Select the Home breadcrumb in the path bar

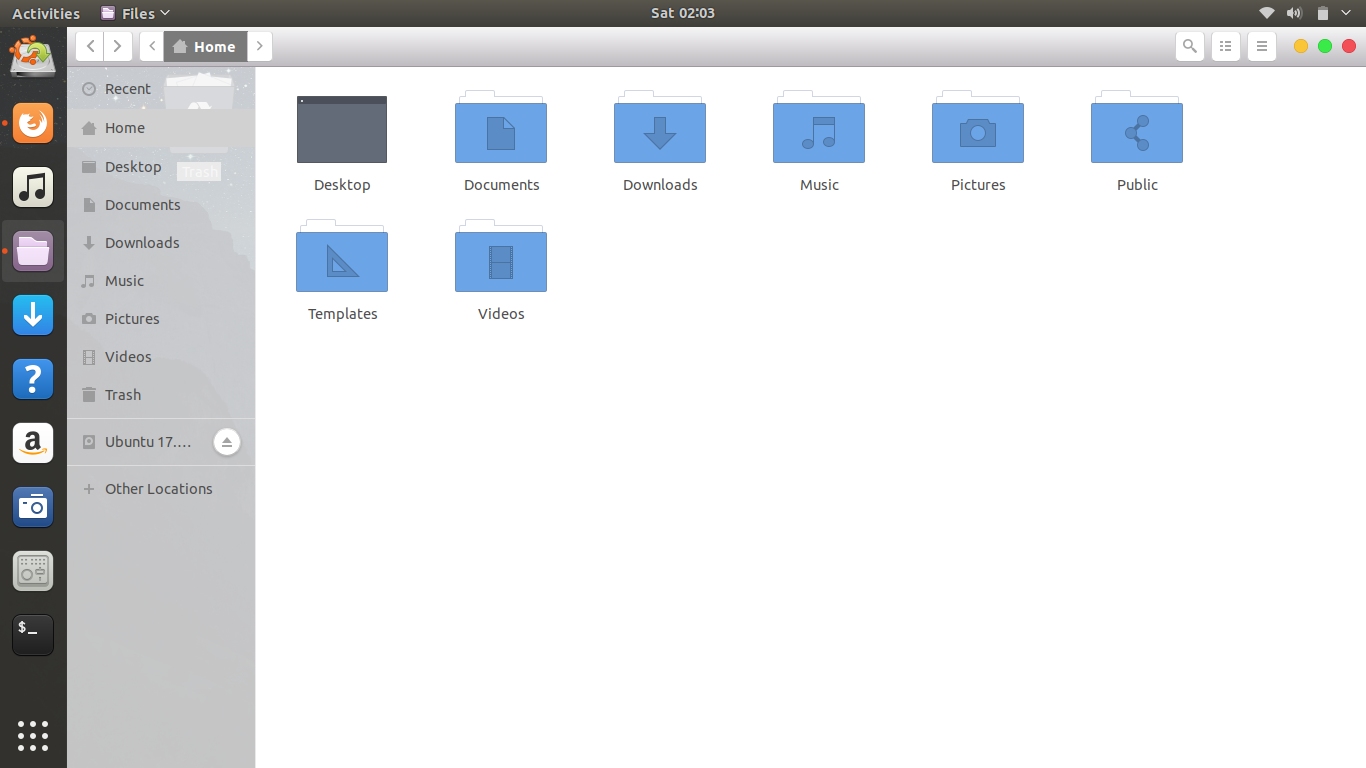(205, 46)
